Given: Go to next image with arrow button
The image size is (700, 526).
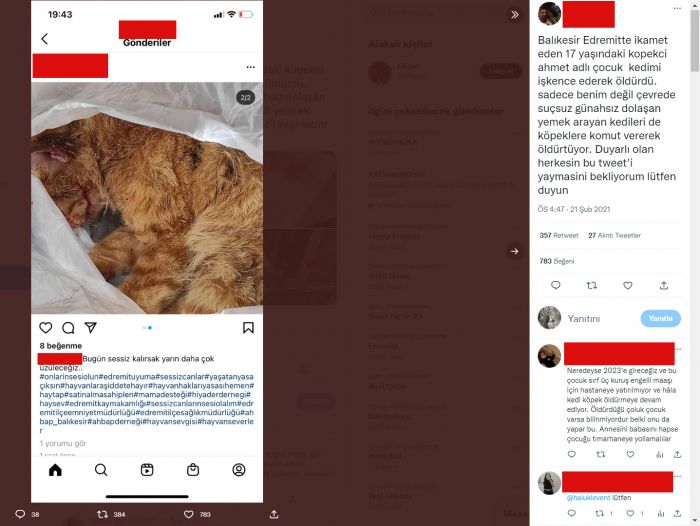Looking at the screenshot, I should [514, 251].
